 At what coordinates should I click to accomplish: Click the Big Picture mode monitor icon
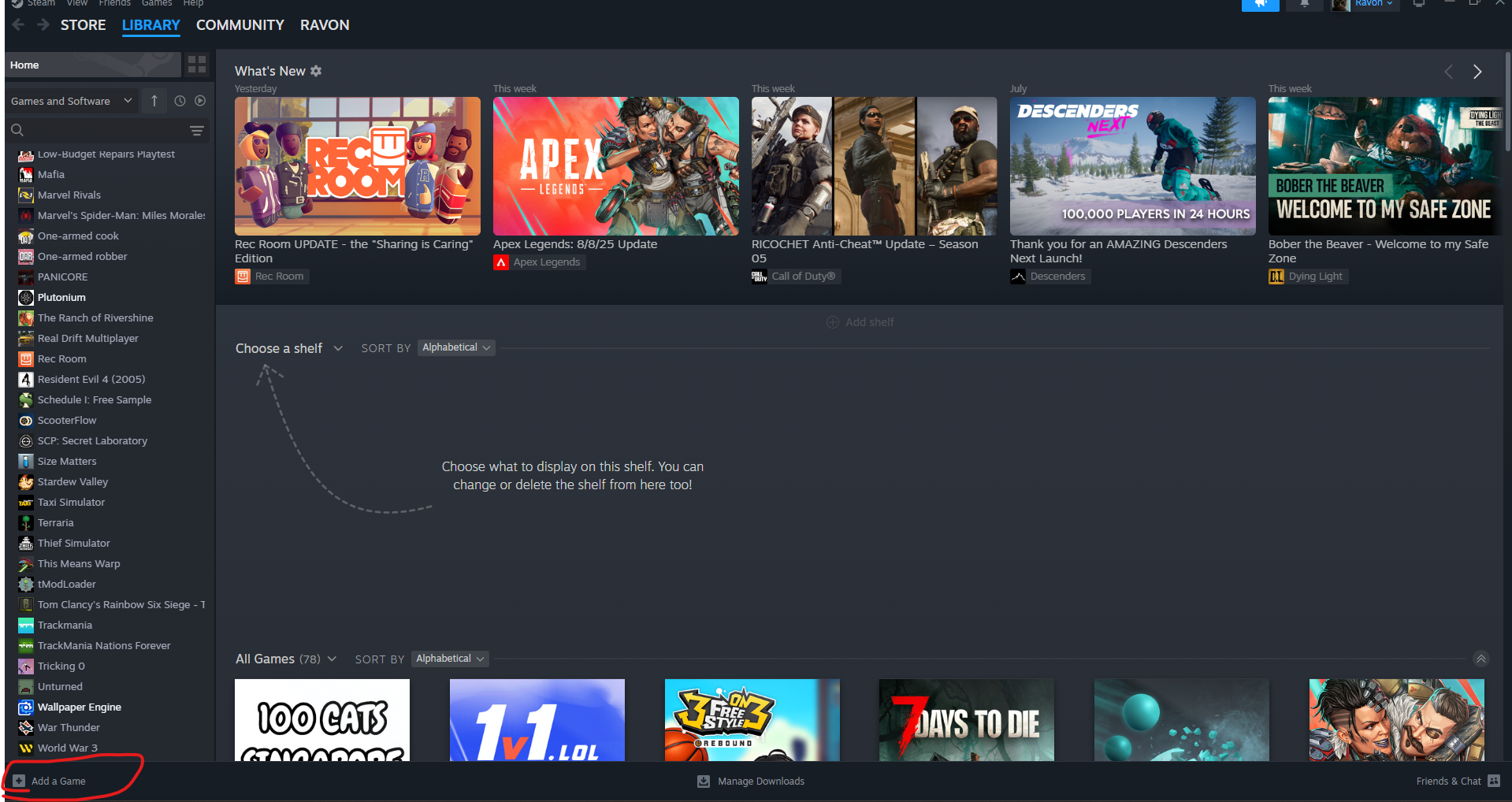pyautogui.click(x=1418, y=4)
